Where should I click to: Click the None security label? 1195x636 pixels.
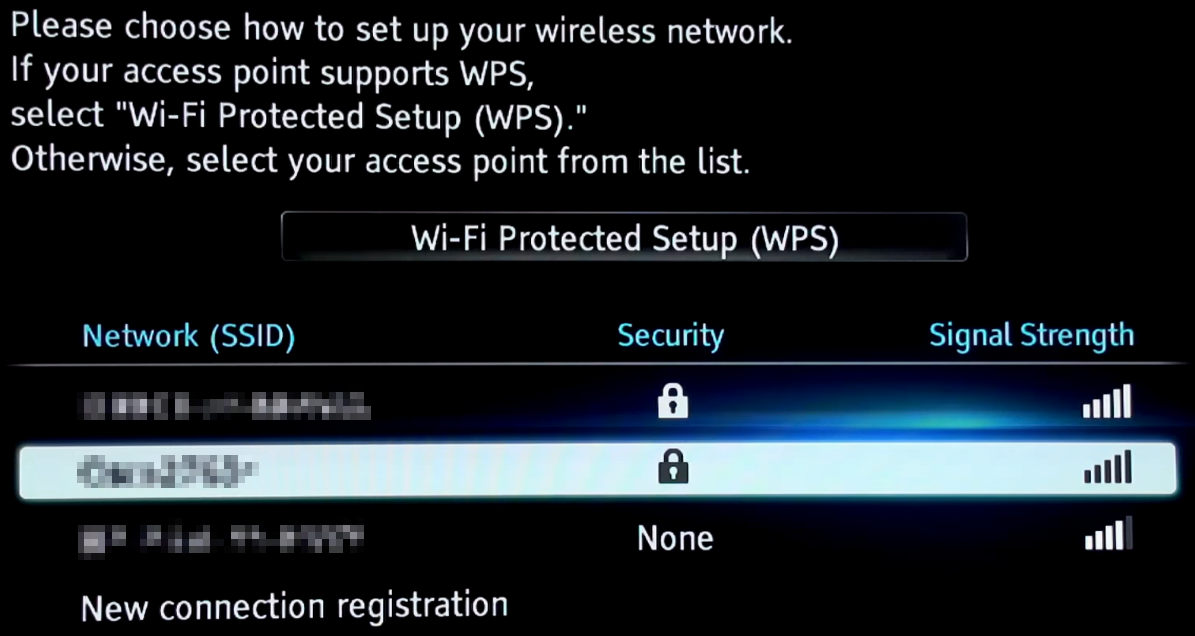[x=675, y=538]
